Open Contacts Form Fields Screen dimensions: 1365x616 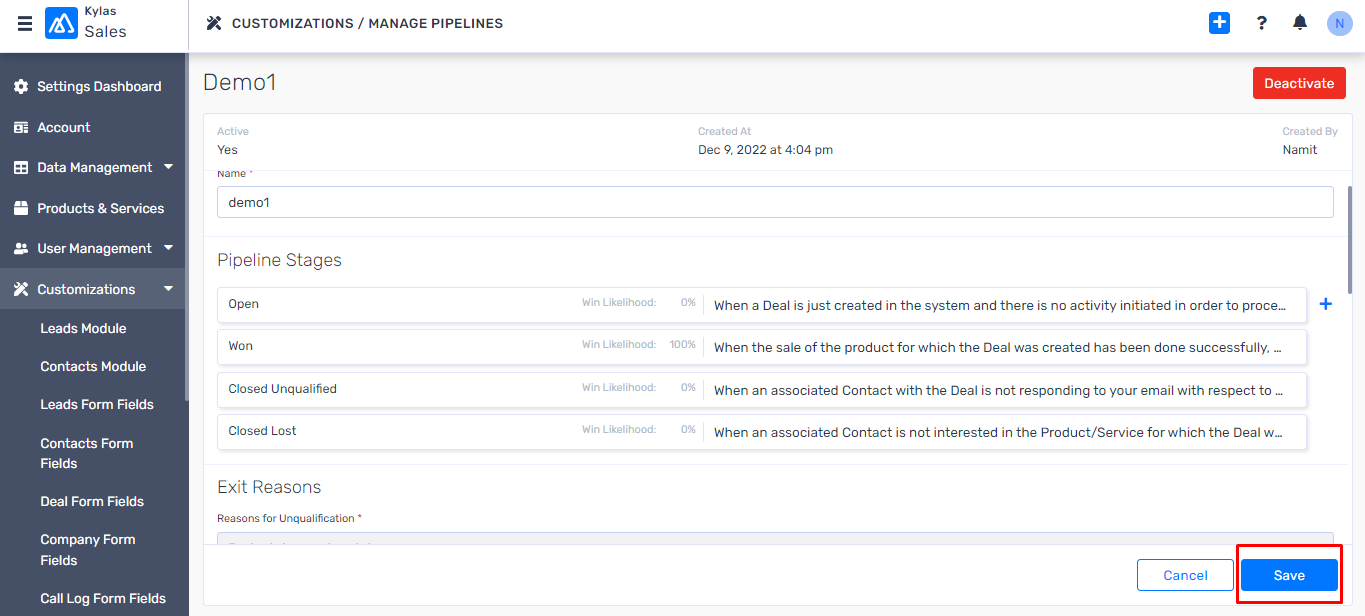[87, 453]
